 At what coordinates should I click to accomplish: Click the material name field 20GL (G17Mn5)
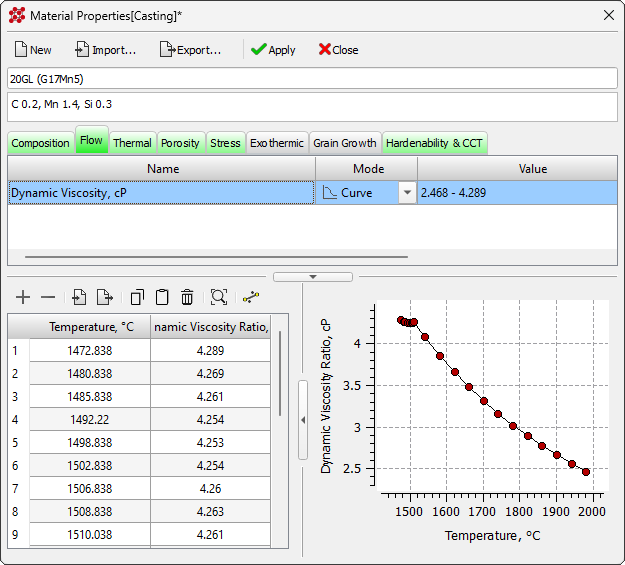tap(312, 78)
